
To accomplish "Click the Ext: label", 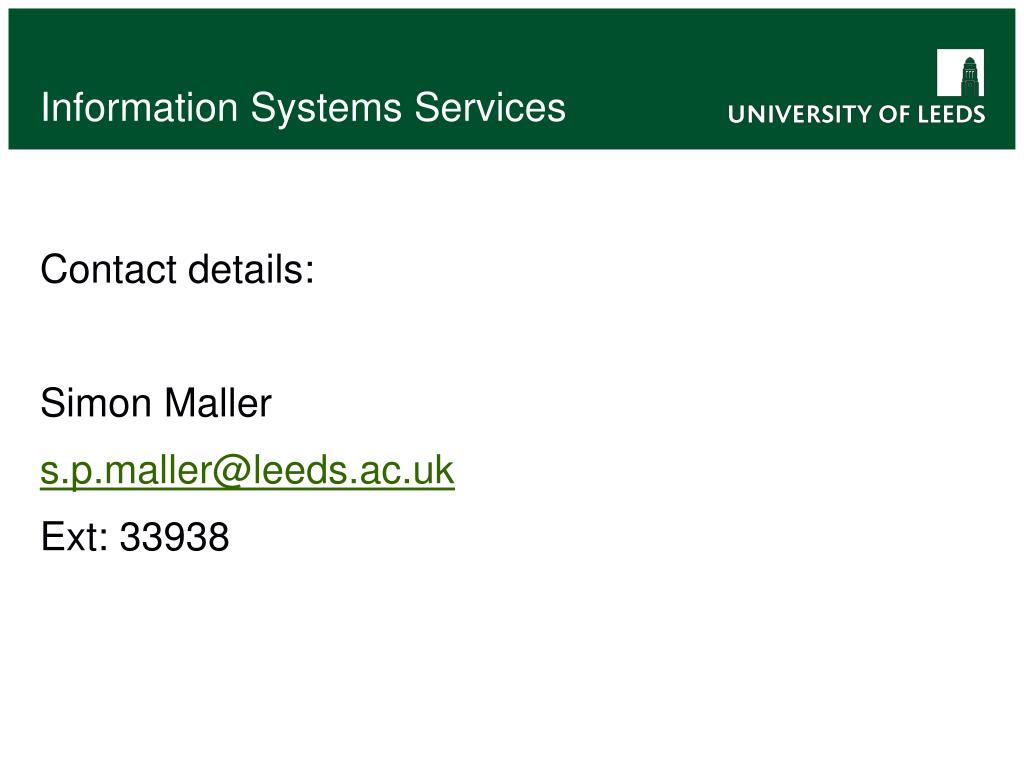I will (74, 537).
